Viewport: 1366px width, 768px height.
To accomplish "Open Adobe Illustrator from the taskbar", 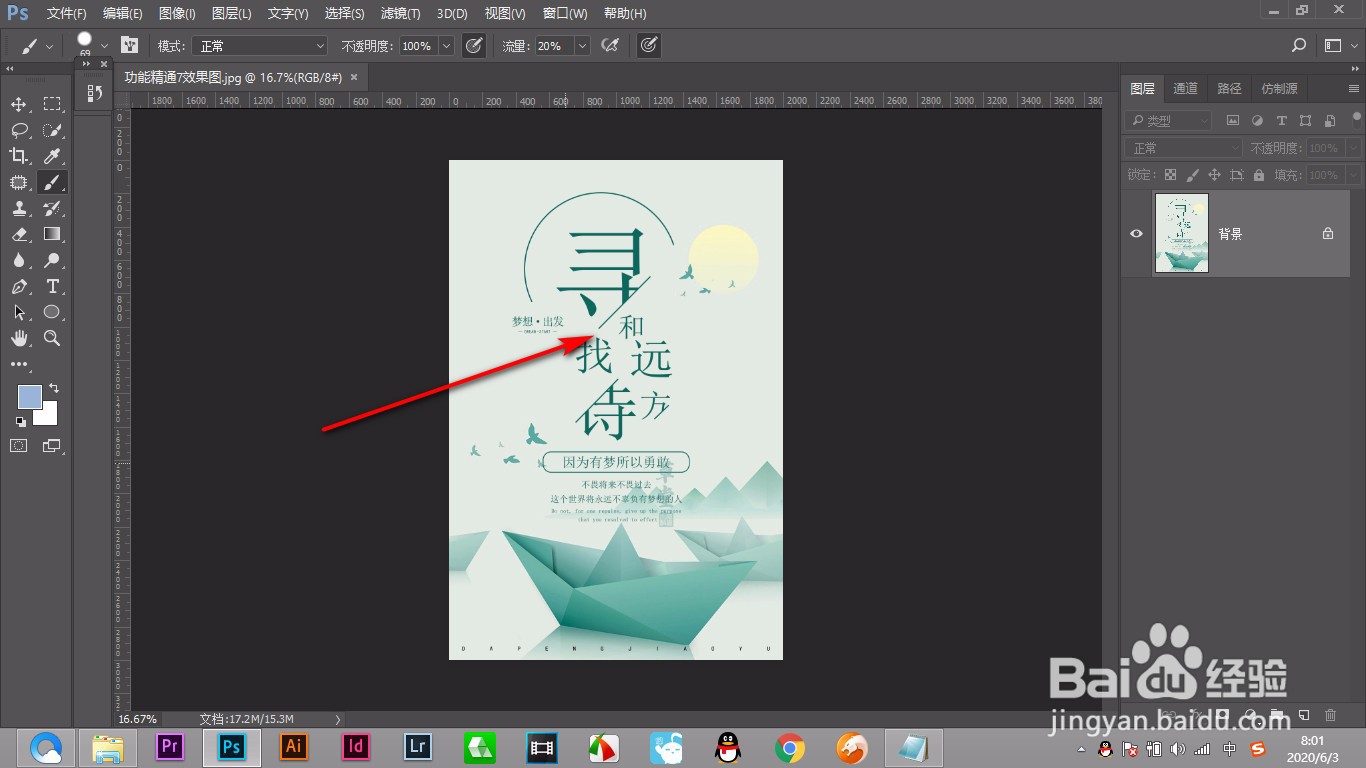I will tap(293, 747).
